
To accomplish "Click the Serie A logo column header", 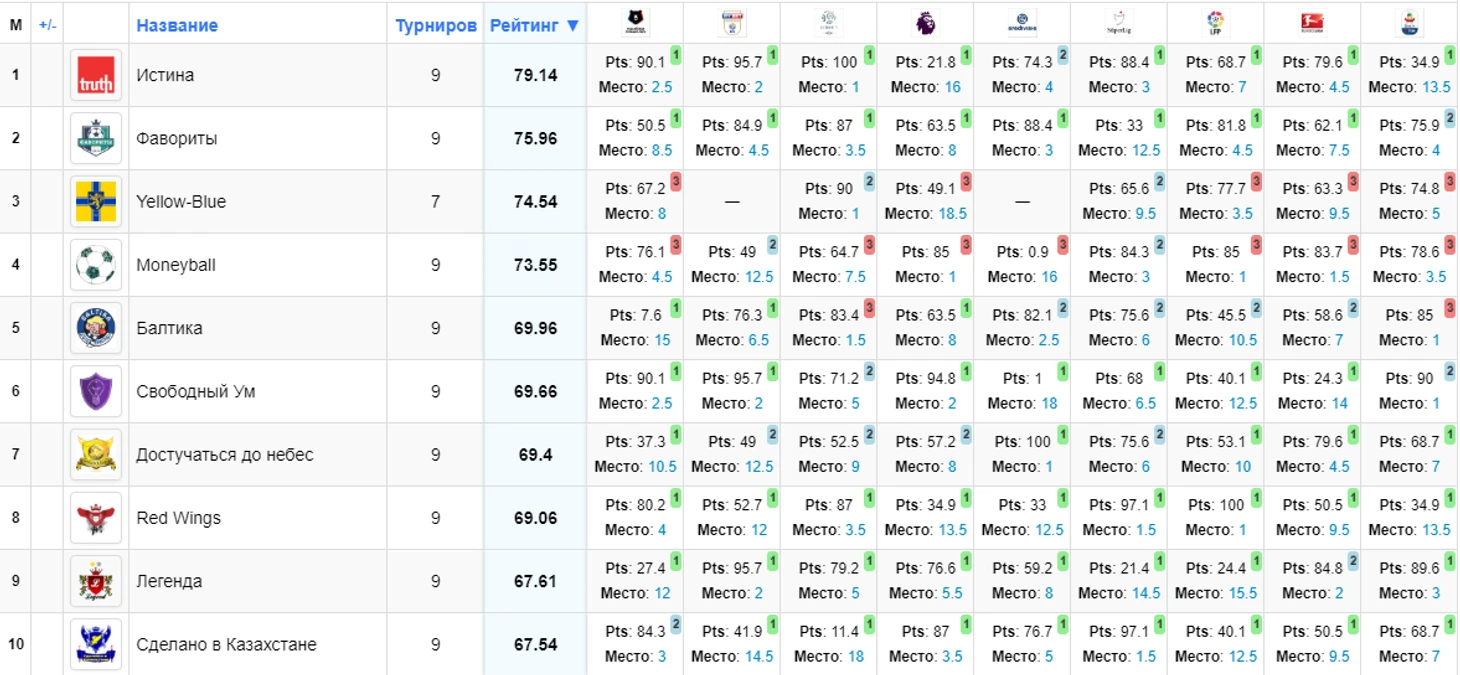I will (x=1409, y=19).
